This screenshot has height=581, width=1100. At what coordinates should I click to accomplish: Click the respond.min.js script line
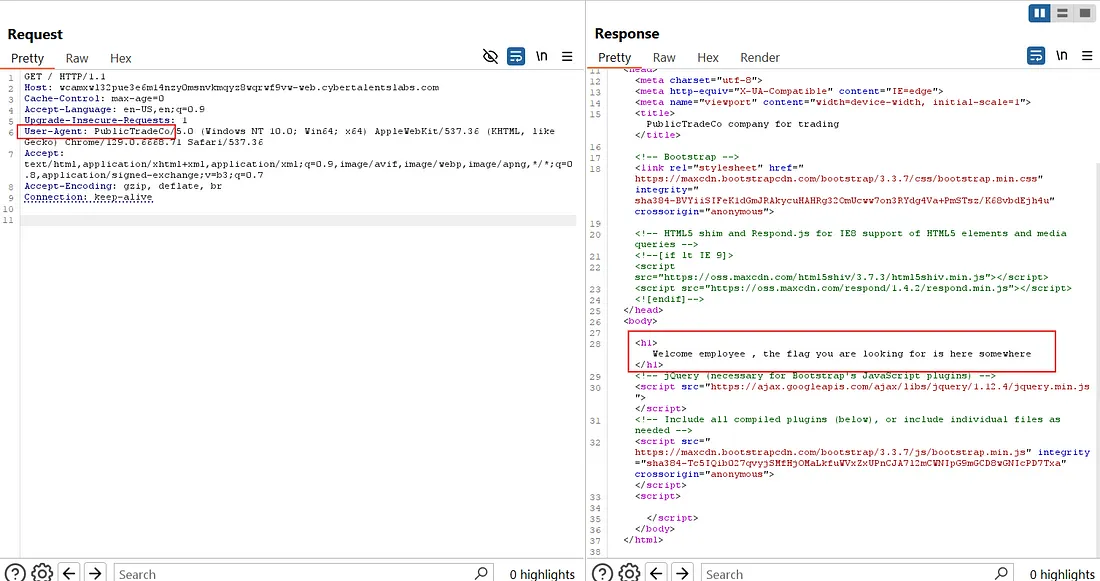pyautogui.click(x=853, y=288)
